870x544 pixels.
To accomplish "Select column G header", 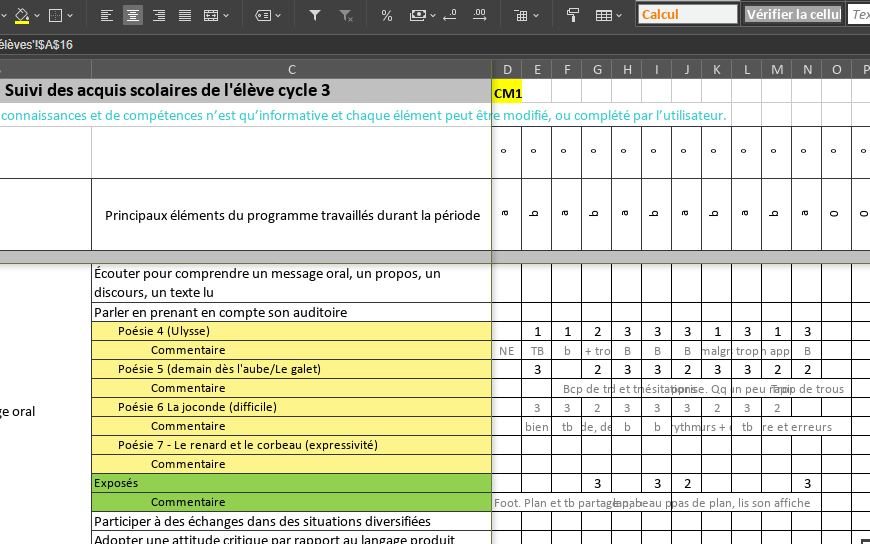I will tap(597, 69).
